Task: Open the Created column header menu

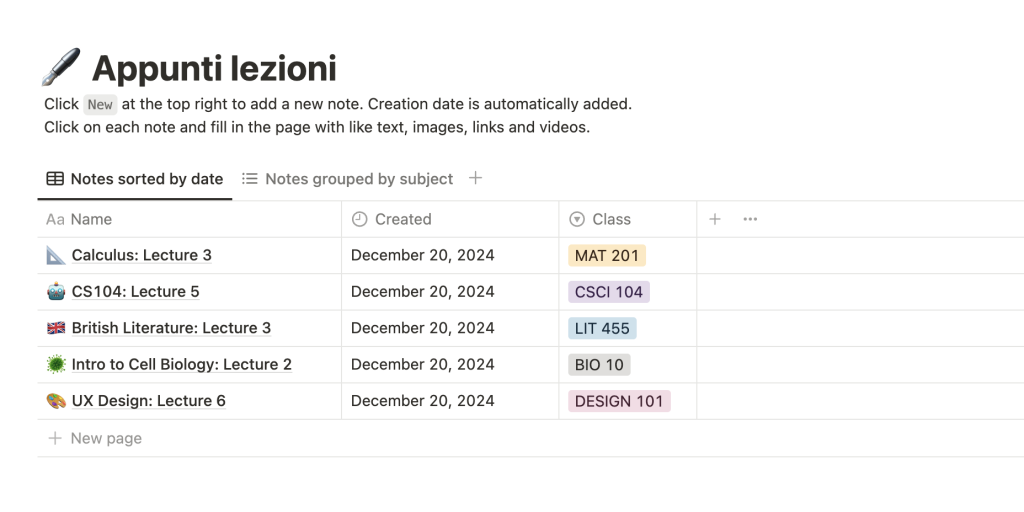Action: [403, 219]
